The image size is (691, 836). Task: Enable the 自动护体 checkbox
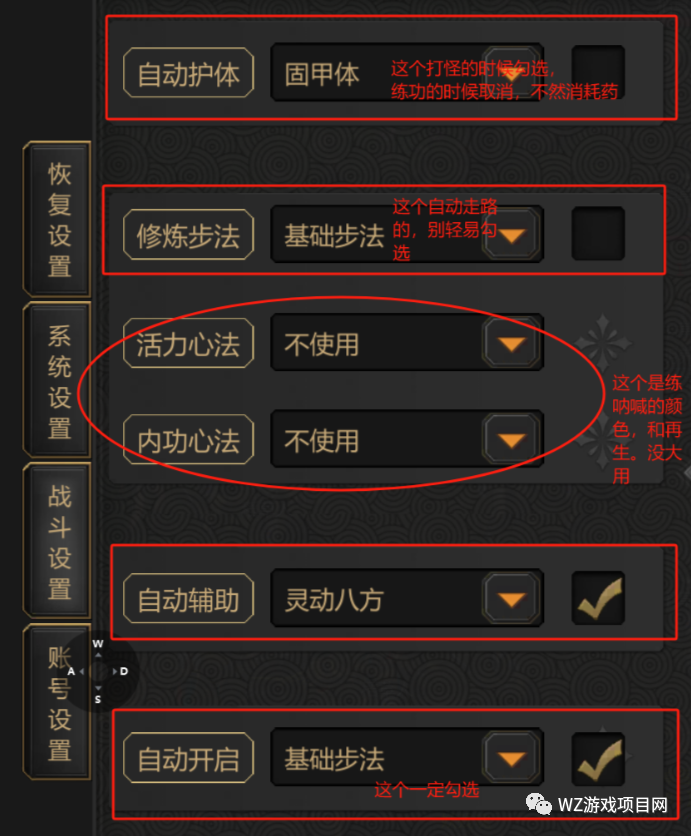[x=598, y=72]
